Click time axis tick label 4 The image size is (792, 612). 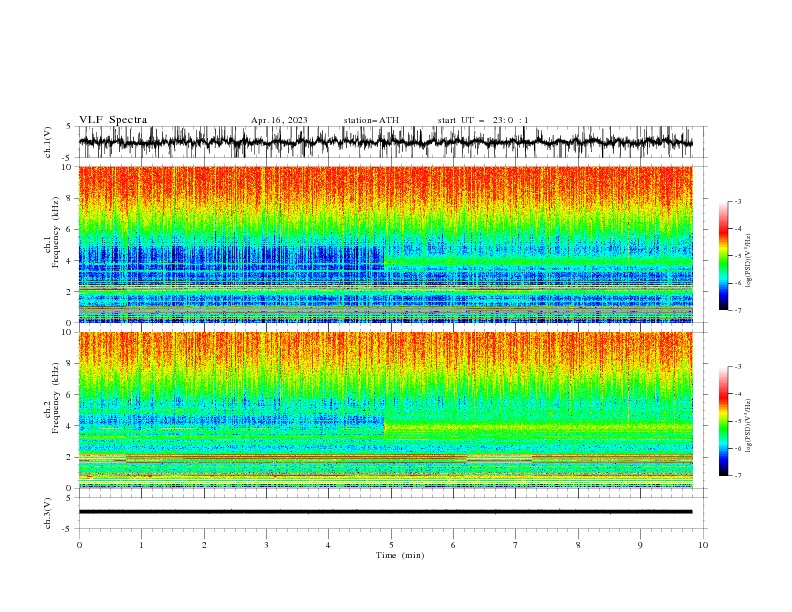pos(328,545)
